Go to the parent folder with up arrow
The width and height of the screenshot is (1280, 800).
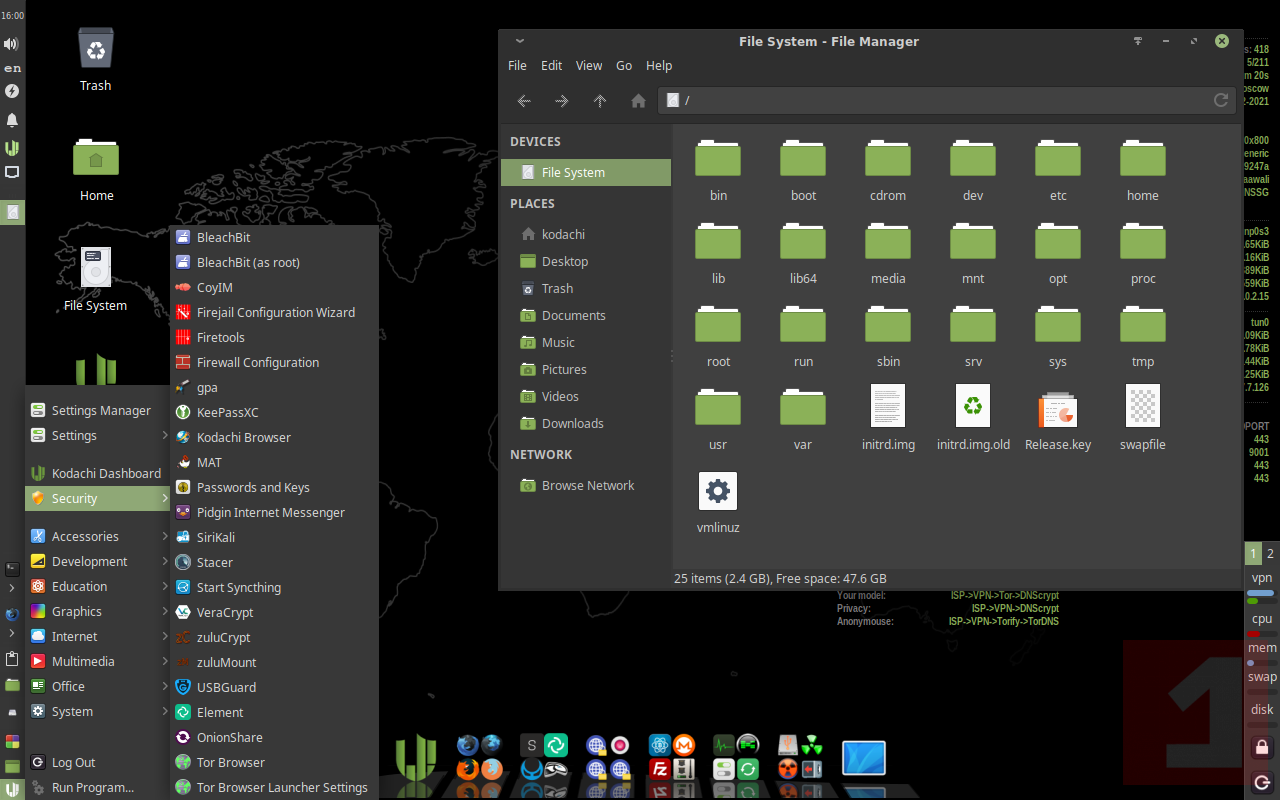[x=600, y=101]
